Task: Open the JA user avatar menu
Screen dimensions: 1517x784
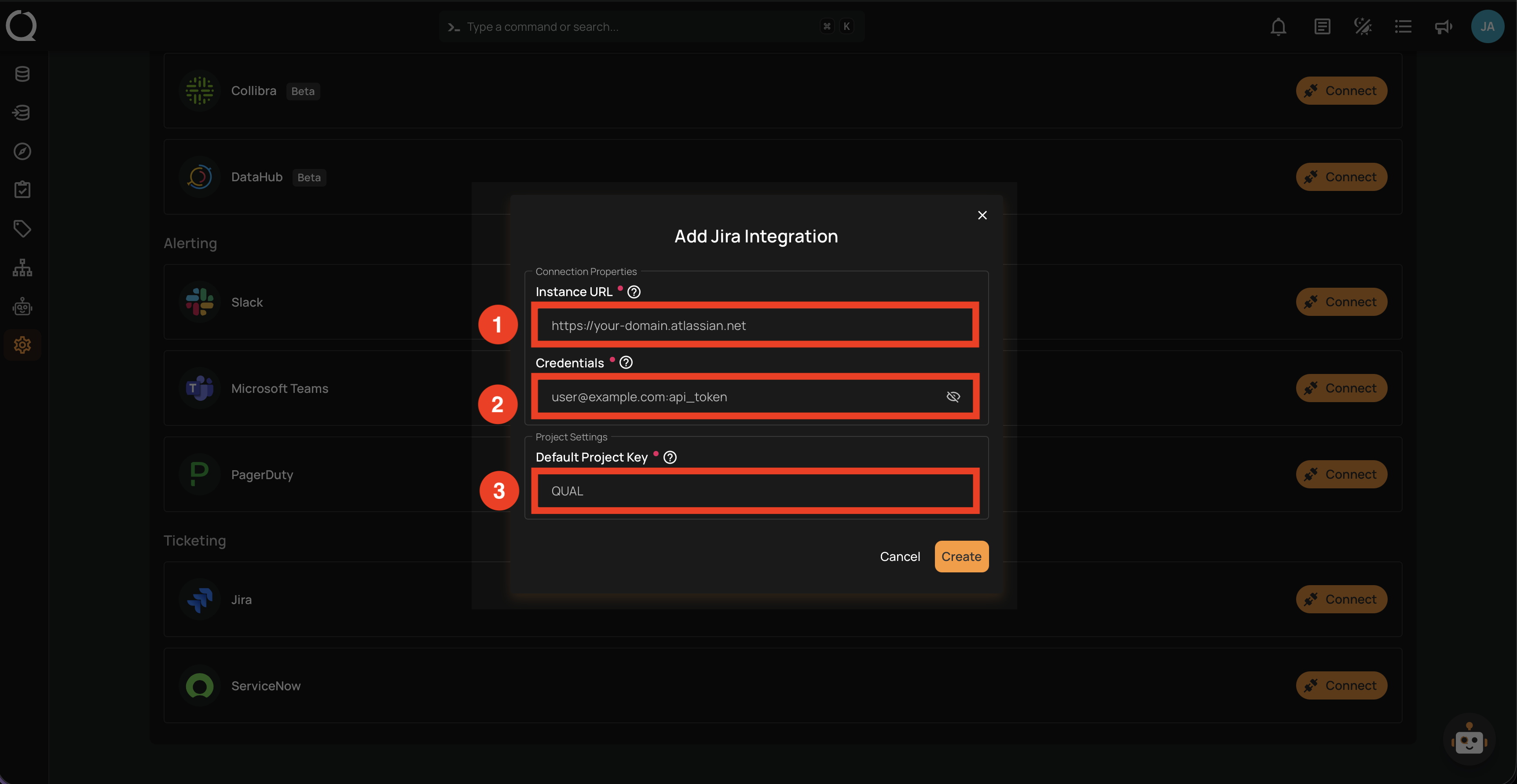Action: pos(1488,26)
